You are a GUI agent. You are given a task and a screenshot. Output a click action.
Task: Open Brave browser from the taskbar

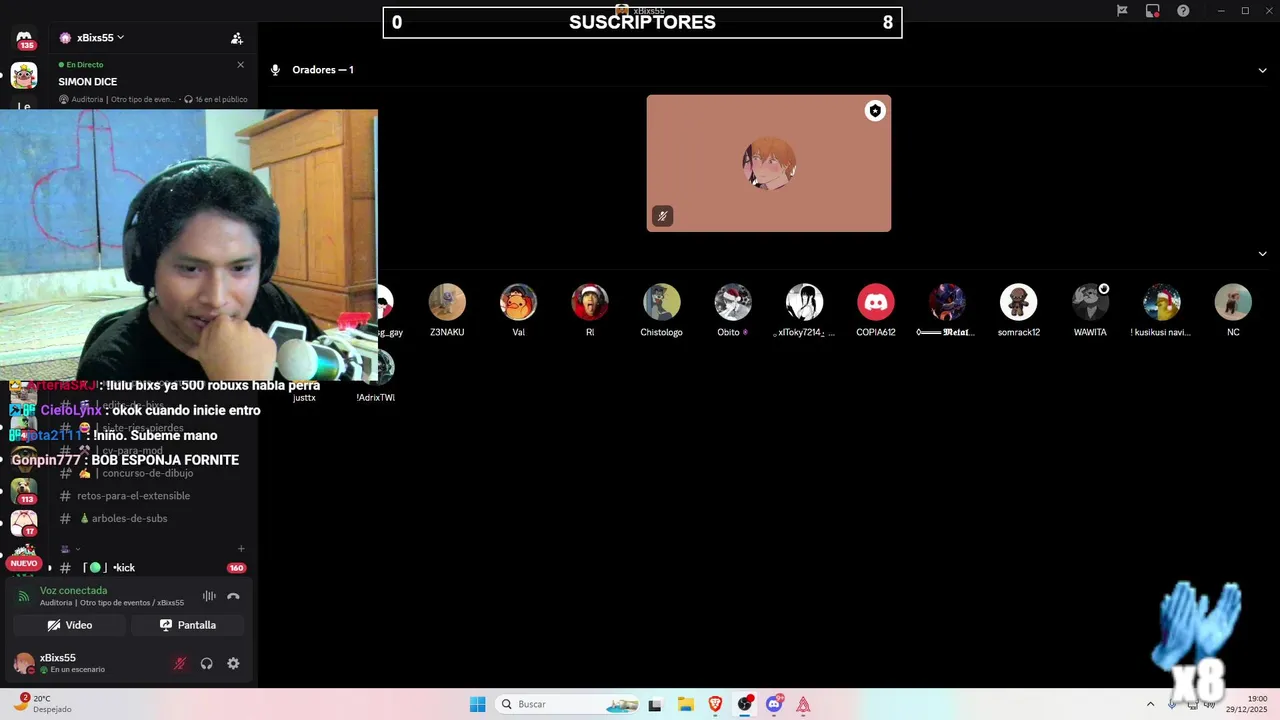[715, 704]
